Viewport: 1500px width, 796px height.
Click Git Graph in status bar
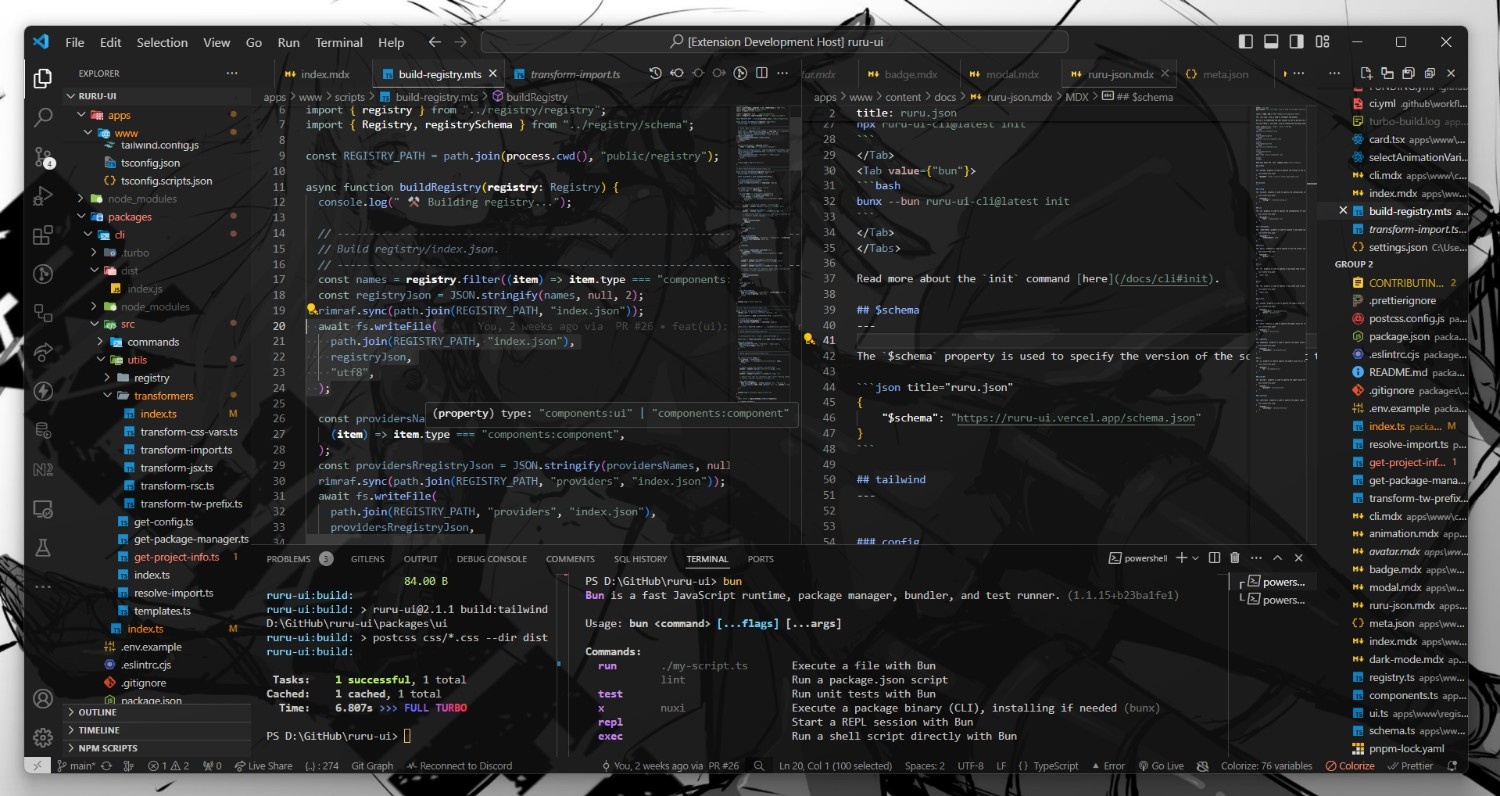click(x=372, y=766)
